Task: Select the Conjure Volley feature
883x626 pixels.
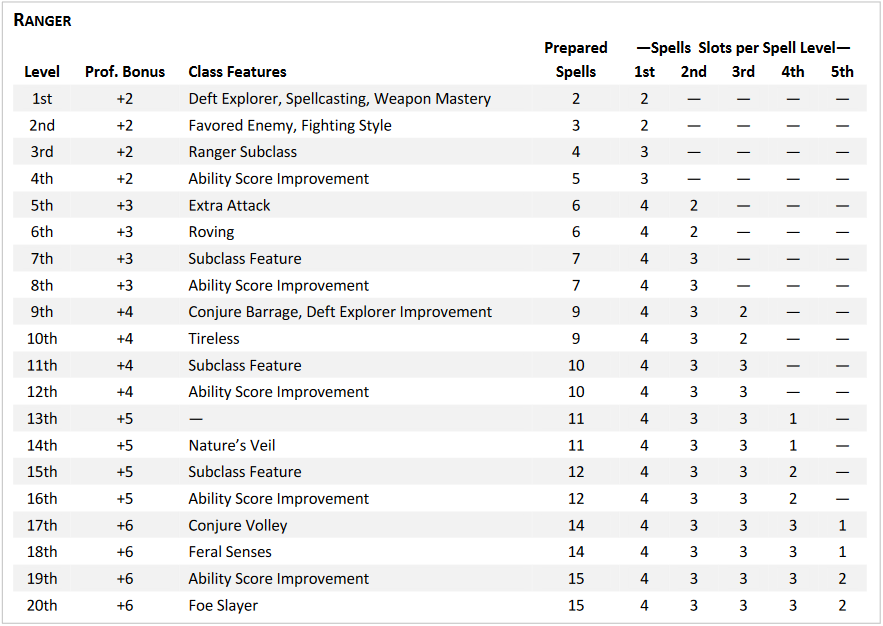Action: point(238,526)
